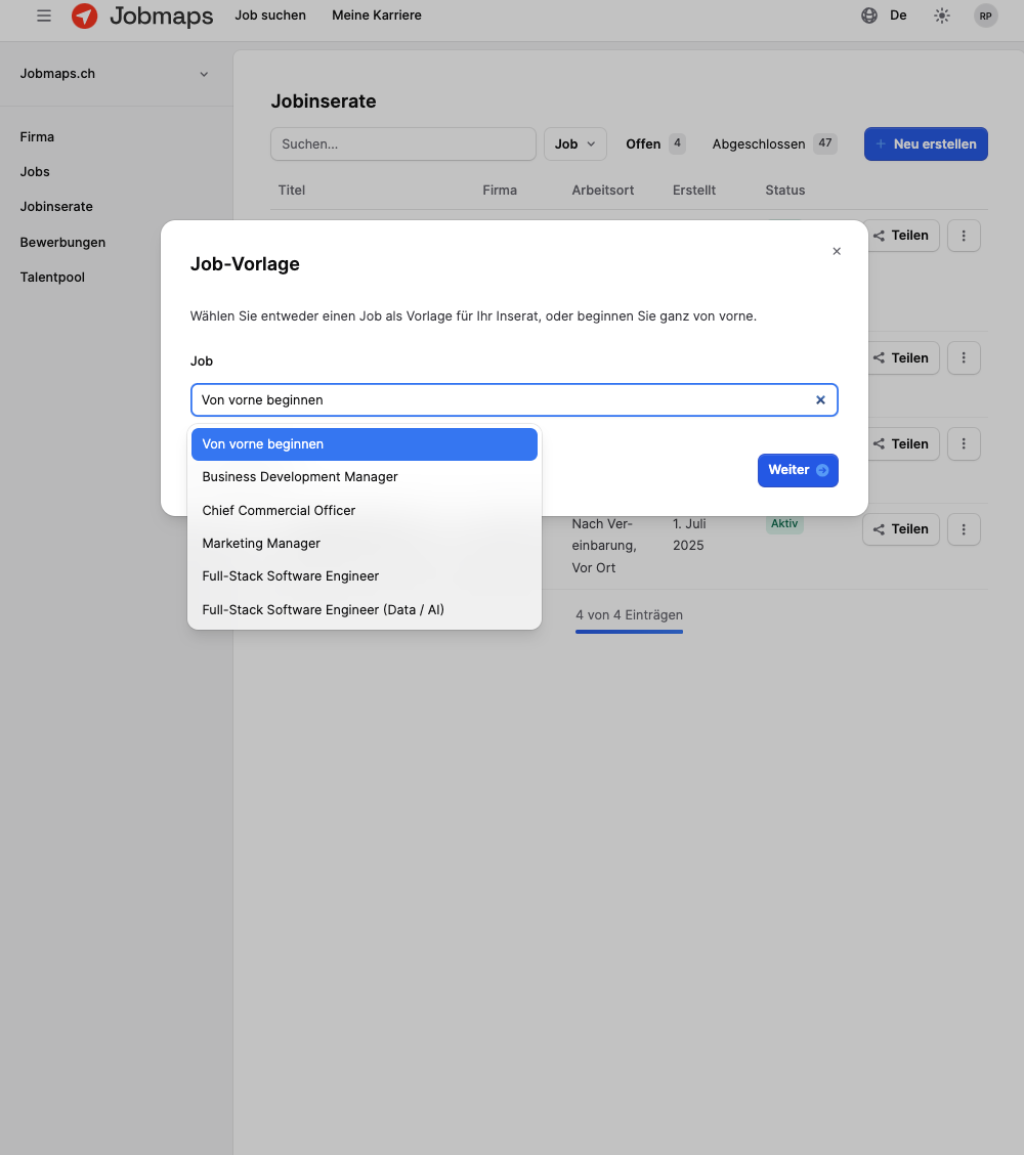Choose Chief Commercial Officer from list
This screenshot has height=1155, width=1024.
tap(279, 510)
